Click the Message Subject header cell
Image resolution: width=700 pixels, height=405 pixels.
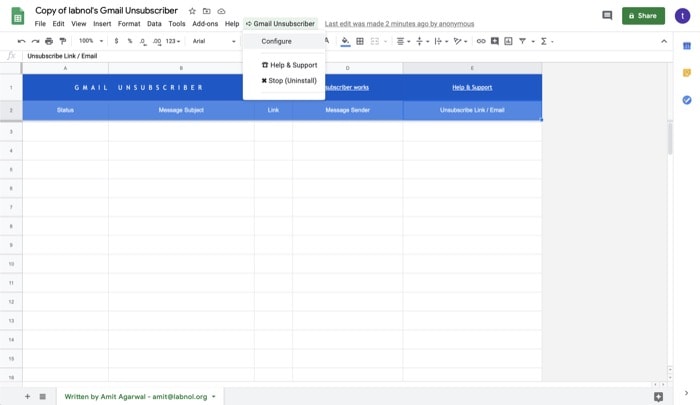tap(181, 110)
